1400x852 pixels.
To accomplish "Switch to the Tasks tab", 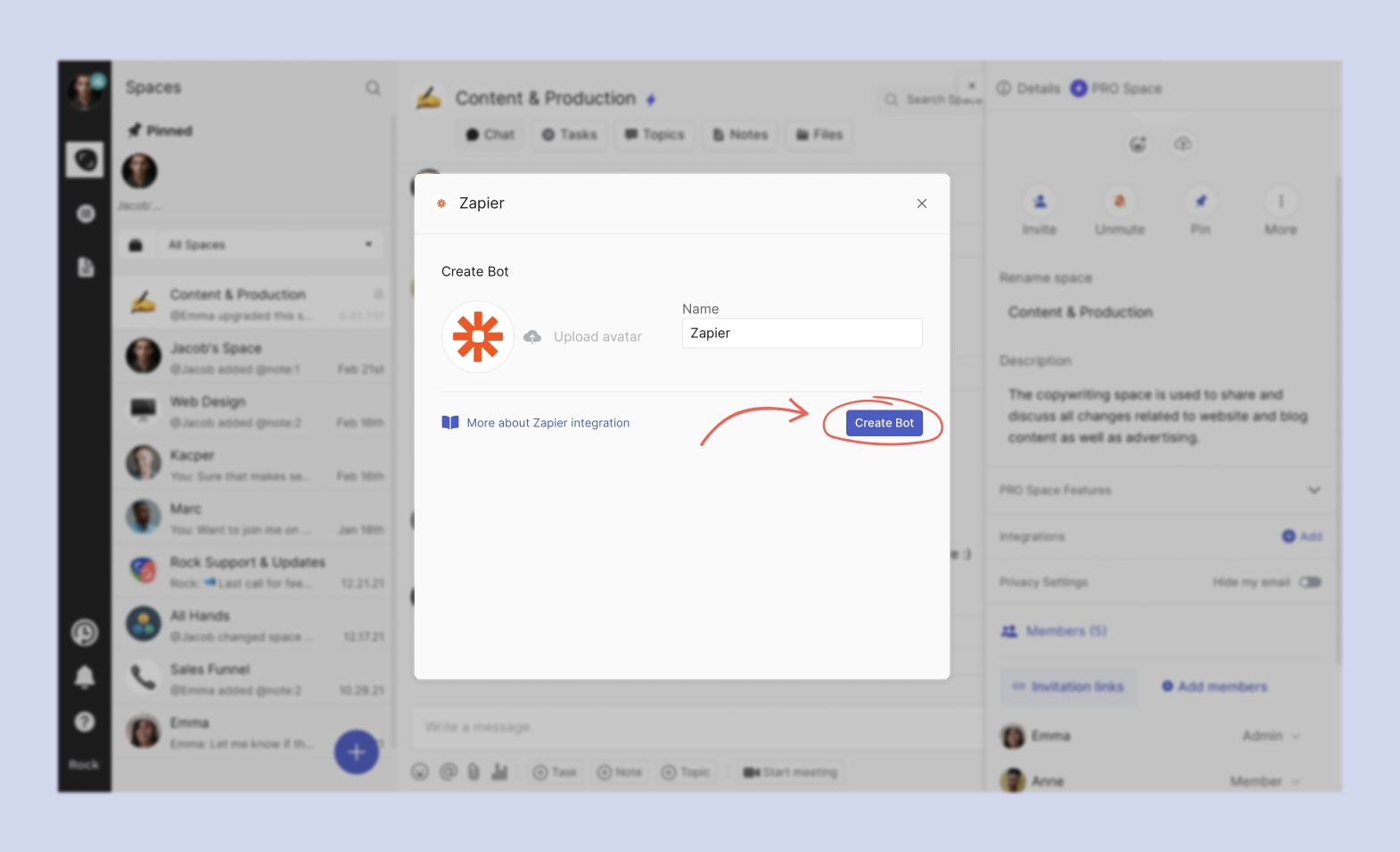I will [570, 135].
